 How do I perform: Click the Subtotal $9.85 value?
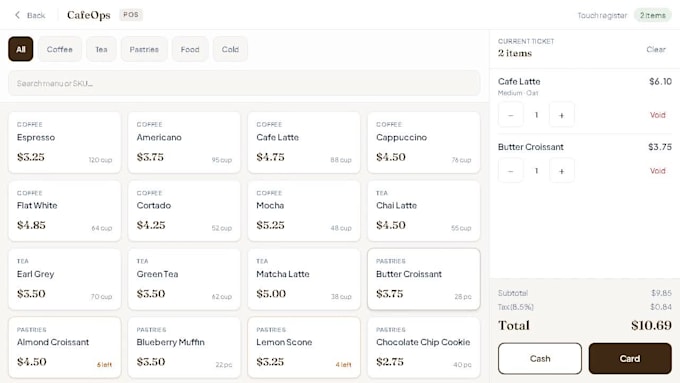661,293
